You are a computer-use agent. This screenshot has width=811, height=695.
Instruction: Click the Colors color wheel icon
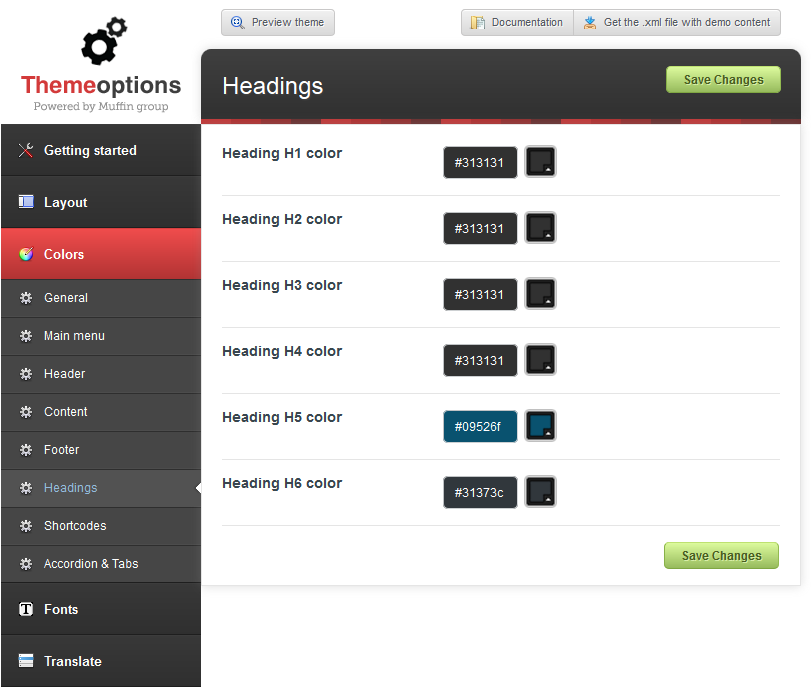coord(26,254)
